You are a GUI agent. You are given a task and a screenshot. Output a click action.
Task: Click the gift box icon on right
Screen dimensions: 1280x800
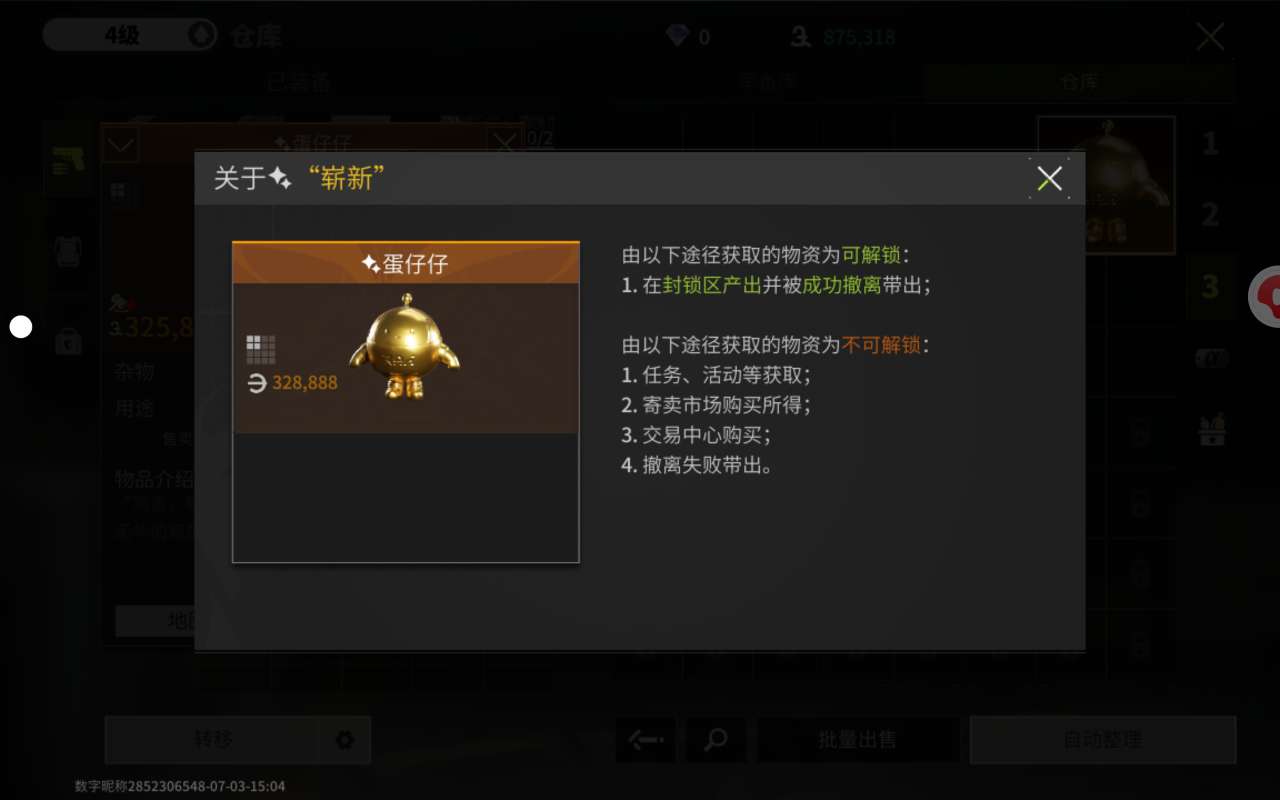(1212, 430)
